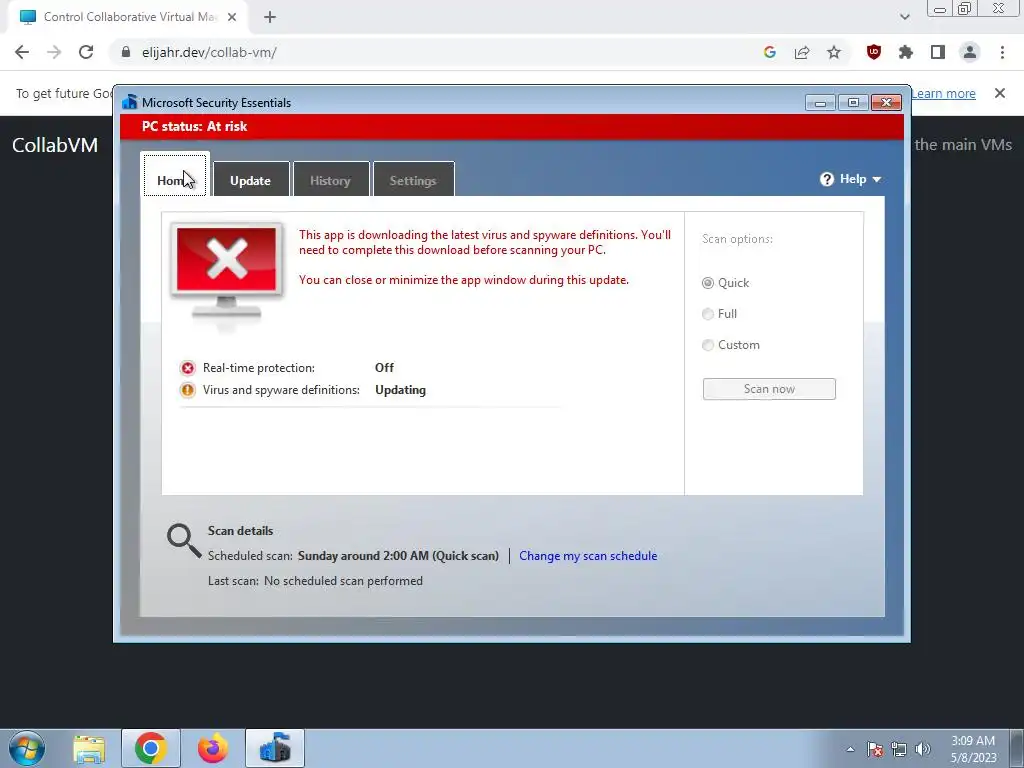Switch to the Settings tab
1024x768 pixels.
[413, 180]
